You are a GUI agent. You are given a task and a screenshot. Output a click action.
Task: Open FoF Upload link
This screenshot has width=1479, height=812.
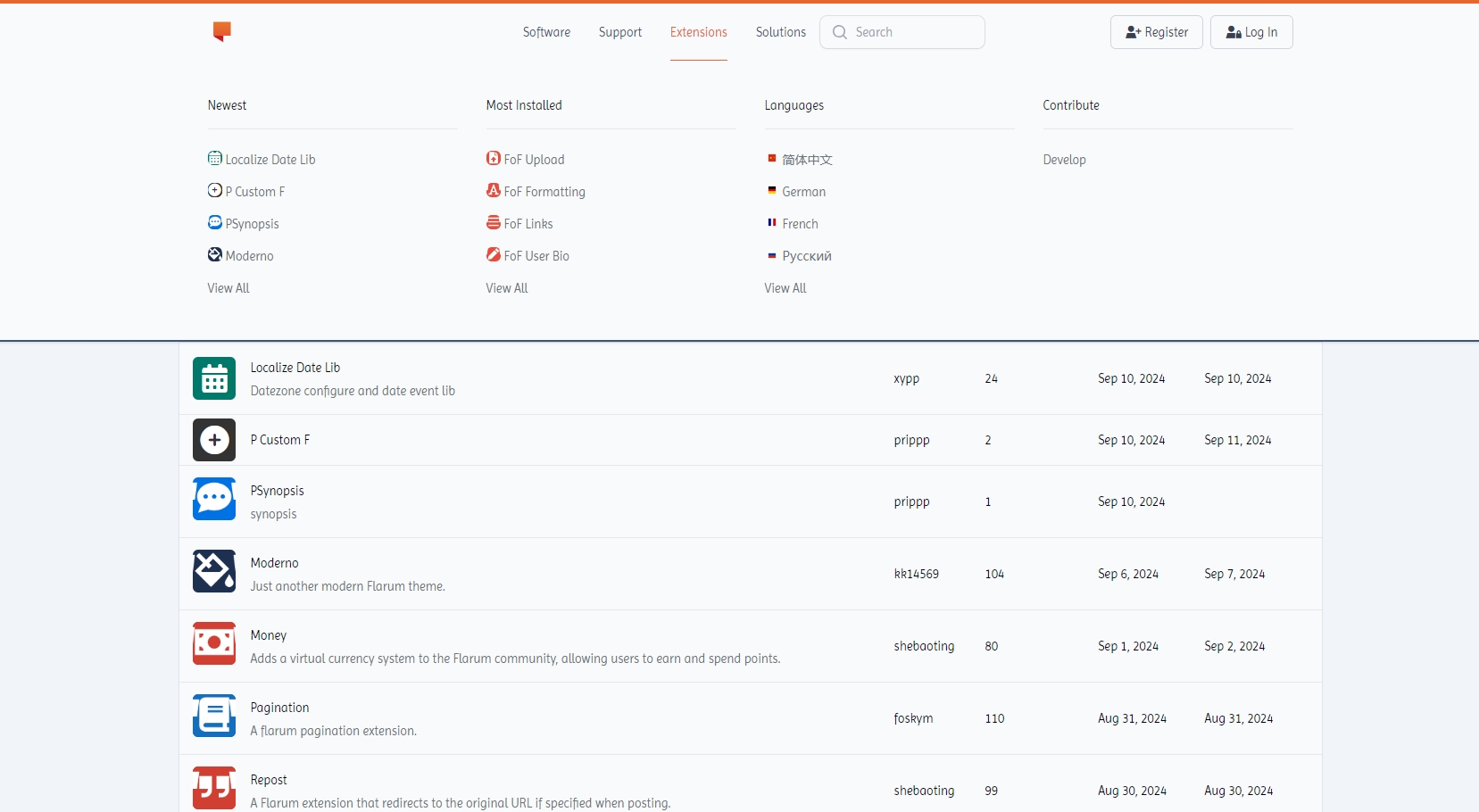point(534,160)
